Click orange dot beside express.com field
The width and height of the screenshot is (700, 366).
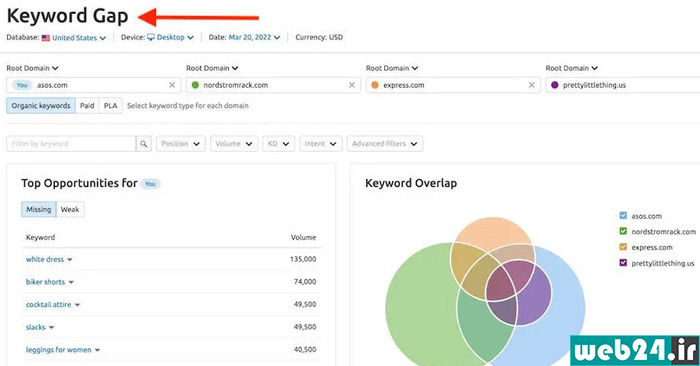[x=375, y=85]
